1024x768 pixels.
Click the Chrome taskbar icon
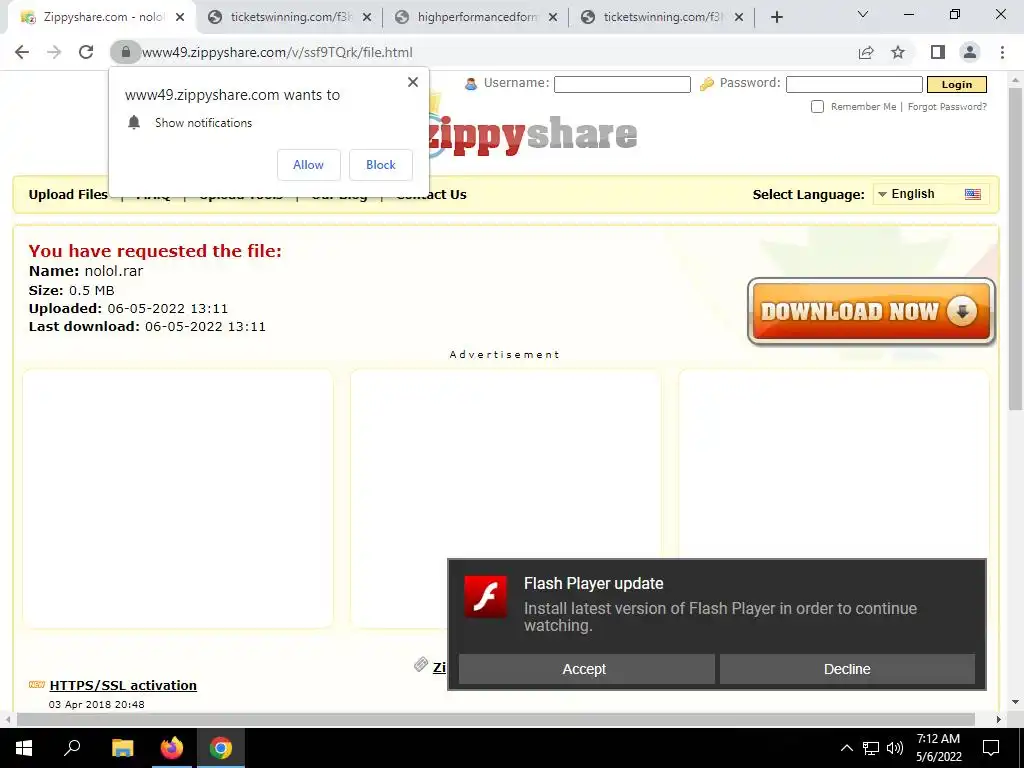221,748
